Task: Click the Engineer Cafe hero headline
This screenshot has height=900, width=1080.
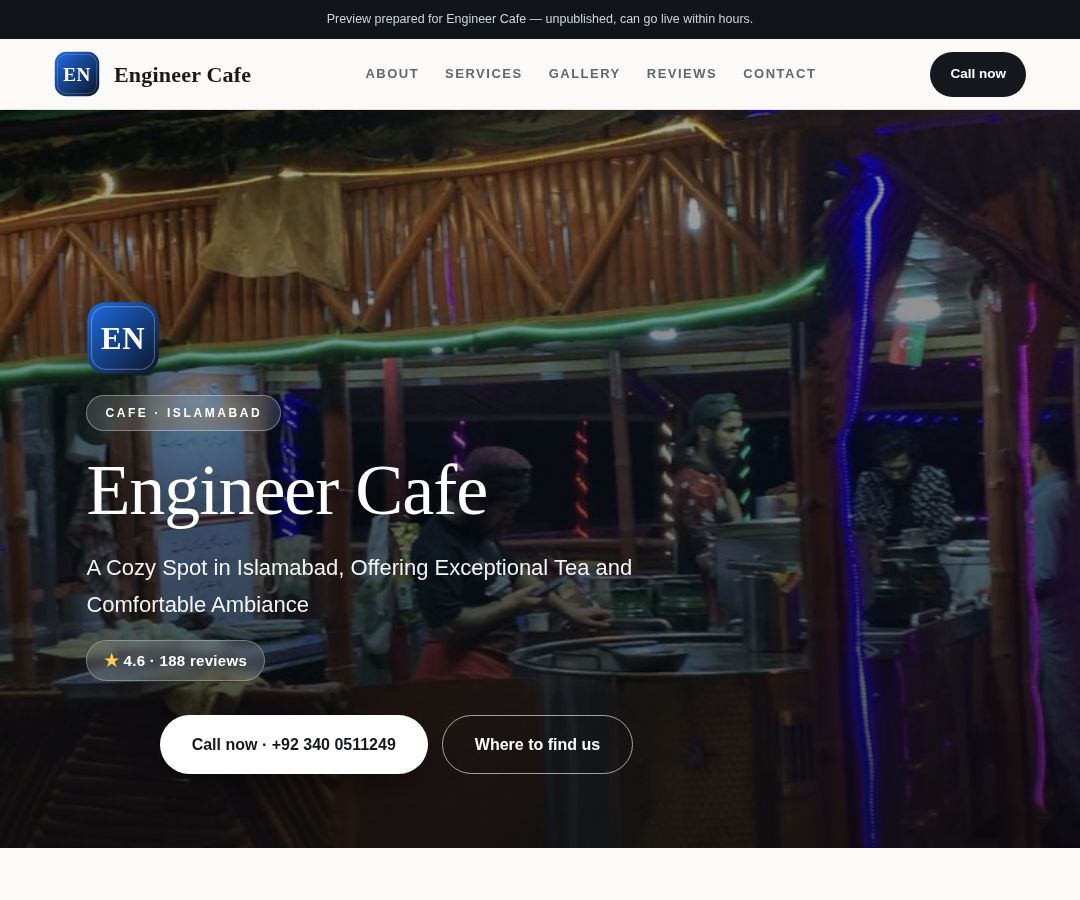Action: point(287,491)
